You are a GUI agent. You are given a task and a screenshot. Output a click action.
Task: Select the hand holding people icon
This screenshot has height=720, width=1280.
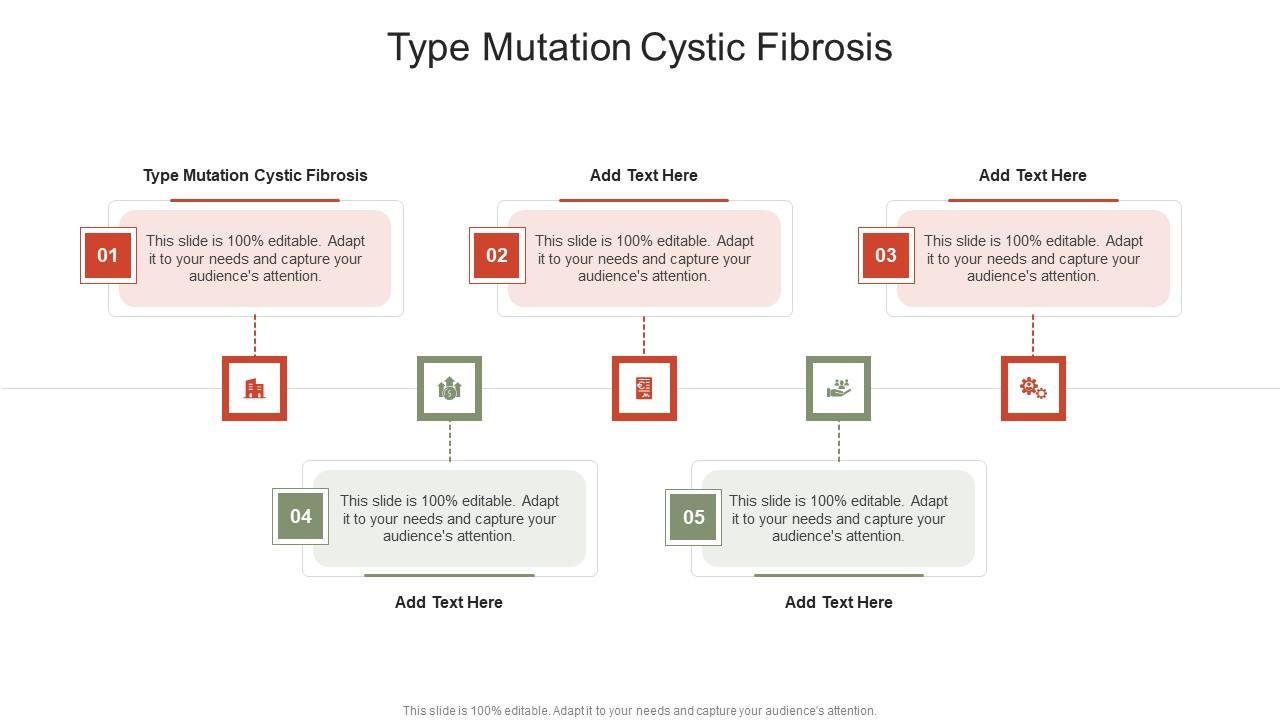838,388
